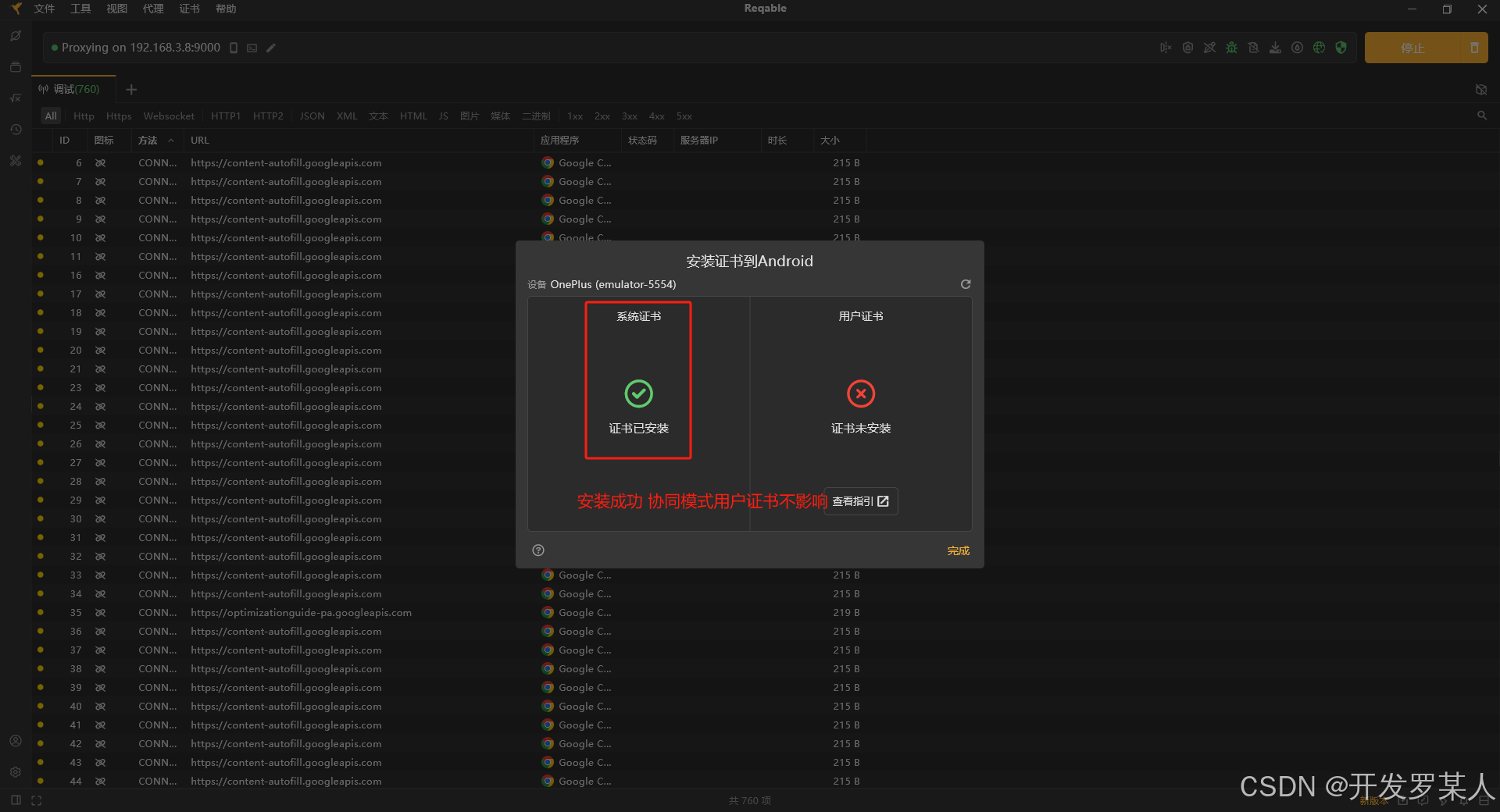Screen dimensions: 1500x812
Task: Click the green check 证书已安装 icon
Action: pos(638,394)
